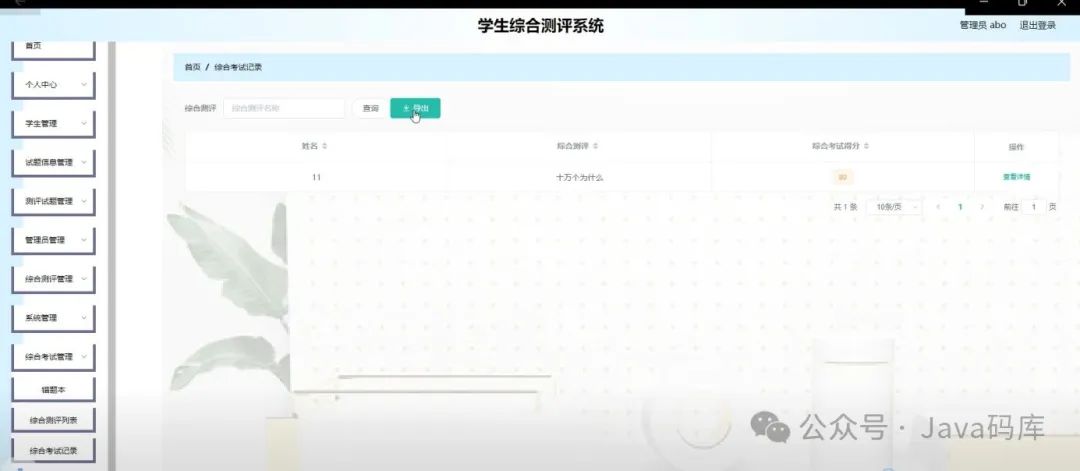Click the 姓名 cell showing 11

click(x=316, y=178)
